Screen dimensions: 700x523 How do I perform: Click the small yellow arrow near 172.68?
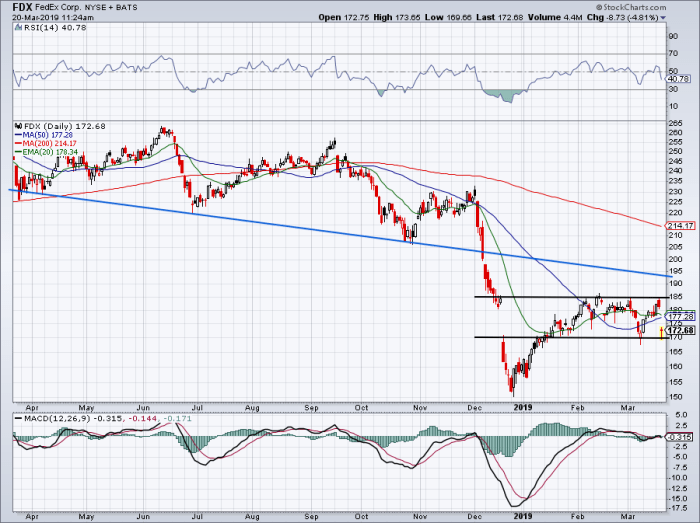pyautogui.click(x=661, y=332)
